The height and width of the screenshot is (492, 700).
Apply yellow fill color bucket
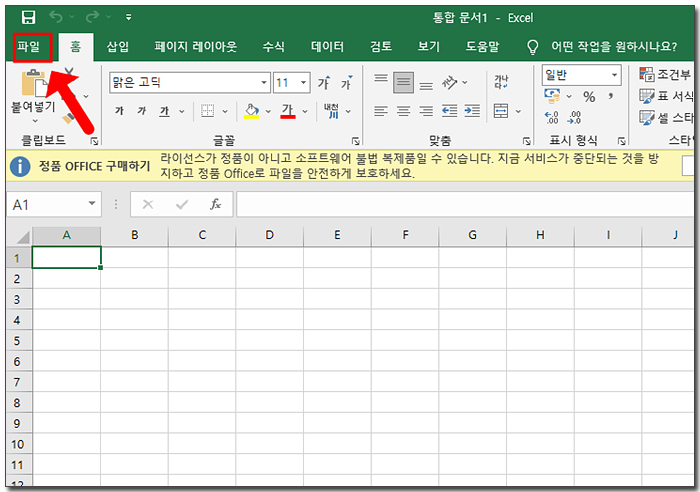coord(252,111)
